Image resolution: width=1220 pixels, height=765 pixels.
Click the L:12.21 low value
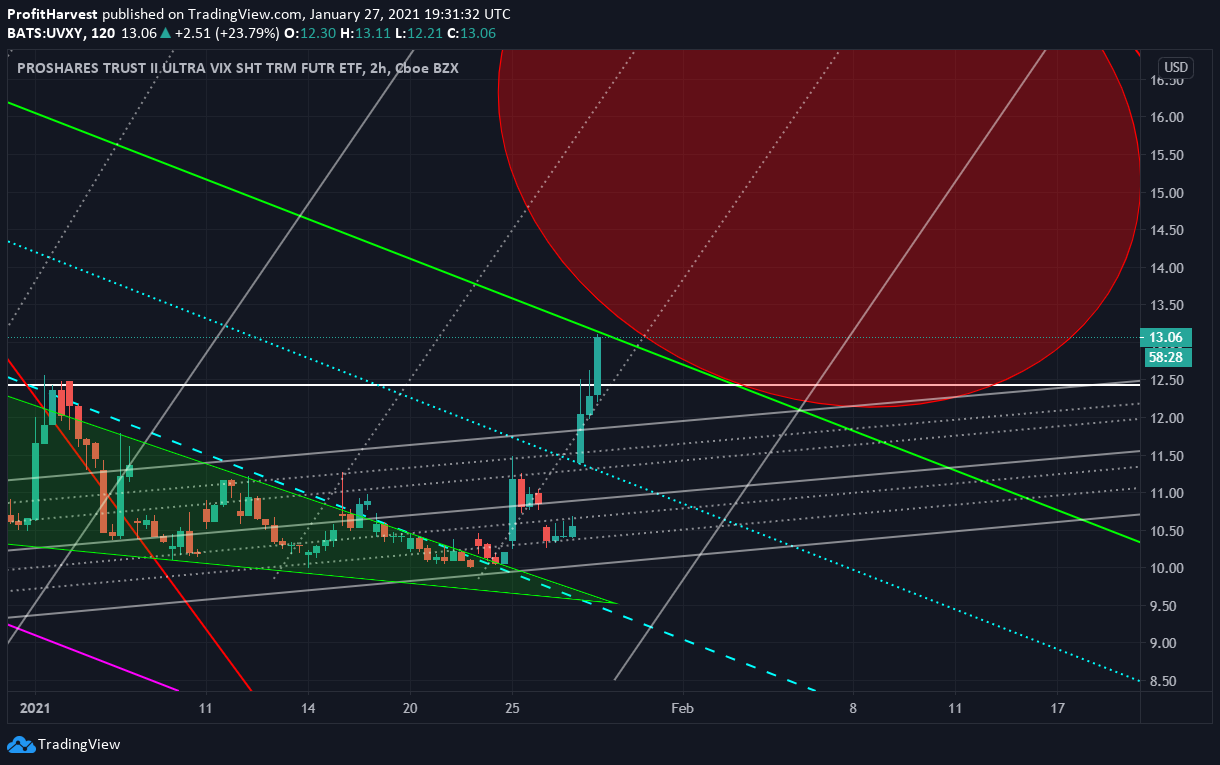416,33
